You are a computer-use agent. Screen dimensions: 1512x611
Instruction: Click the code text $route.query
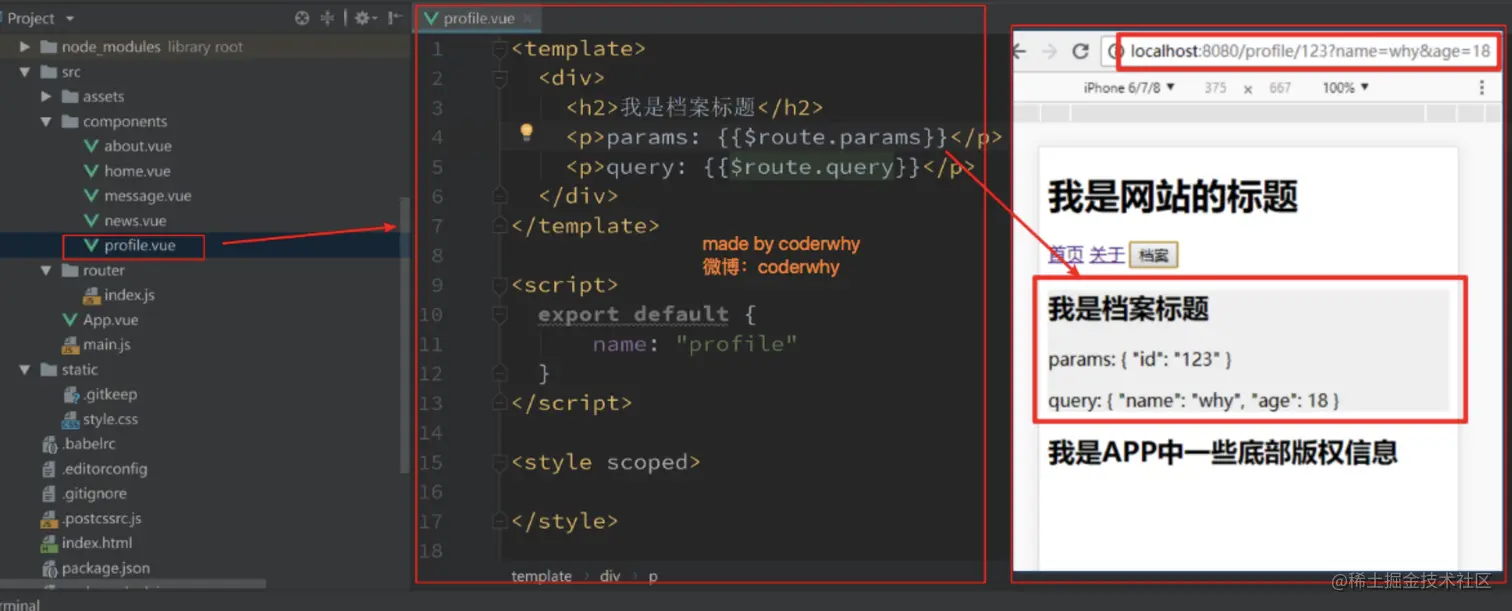(811, 167)
